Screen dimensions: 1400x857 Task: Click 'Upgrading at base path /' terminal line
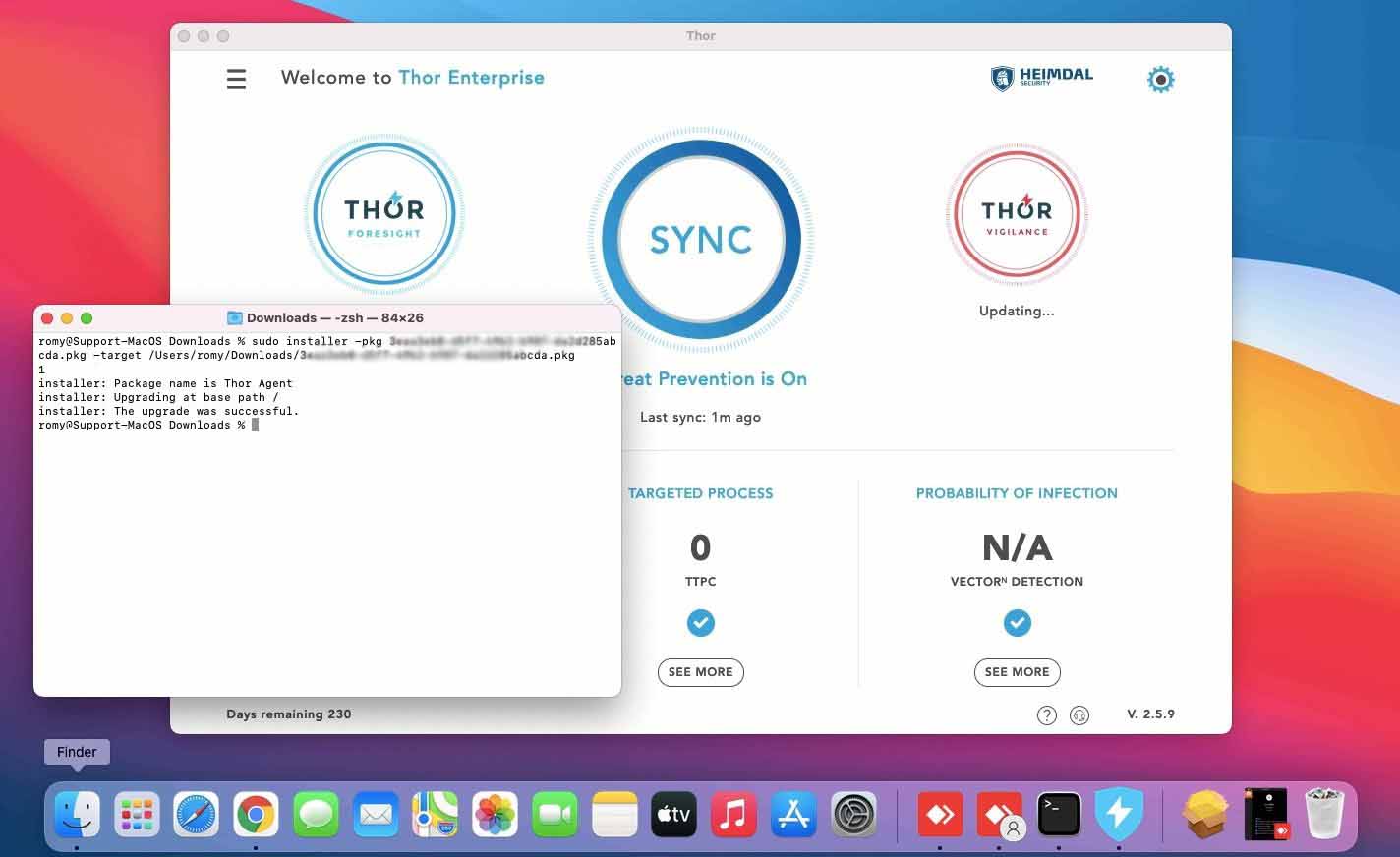coord(158,397)
